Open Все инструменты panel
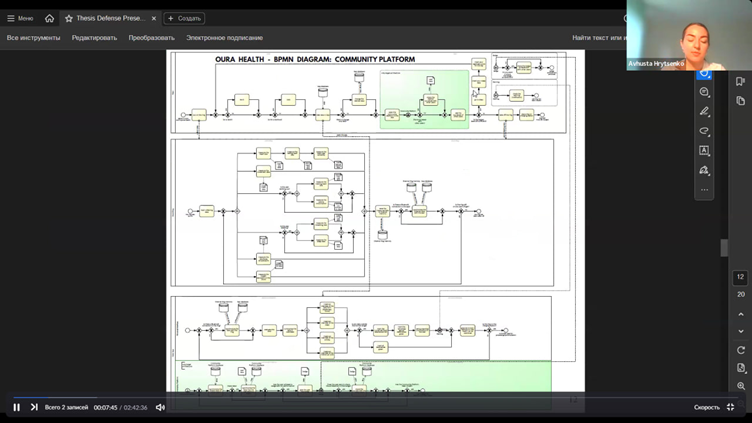 [34, 37]
